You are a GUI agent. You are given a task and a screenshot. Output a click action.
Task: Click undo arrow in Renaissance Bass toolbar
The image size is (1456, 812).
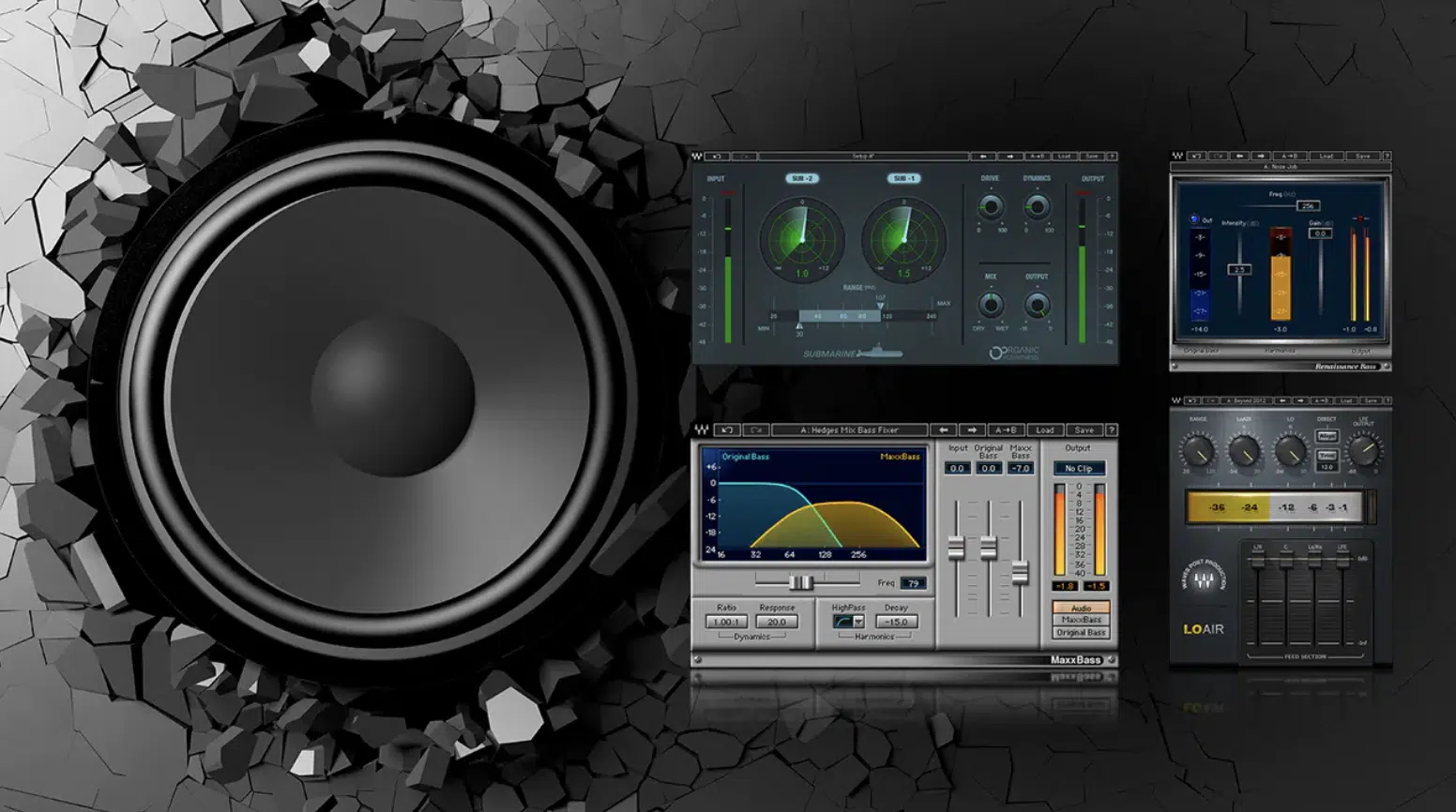(x=1196, y=156)
